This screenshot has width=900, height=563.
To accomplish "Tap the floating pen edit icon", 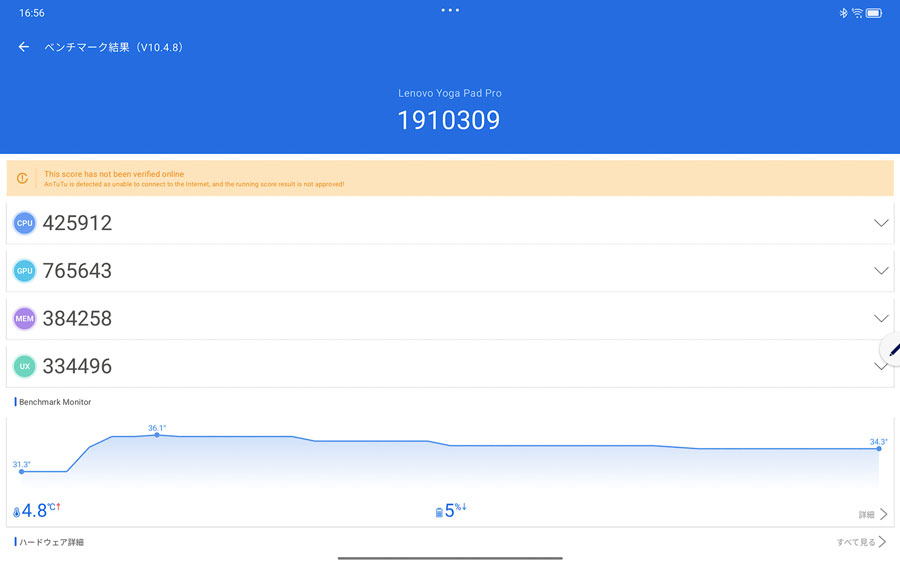I will (892, 349).
